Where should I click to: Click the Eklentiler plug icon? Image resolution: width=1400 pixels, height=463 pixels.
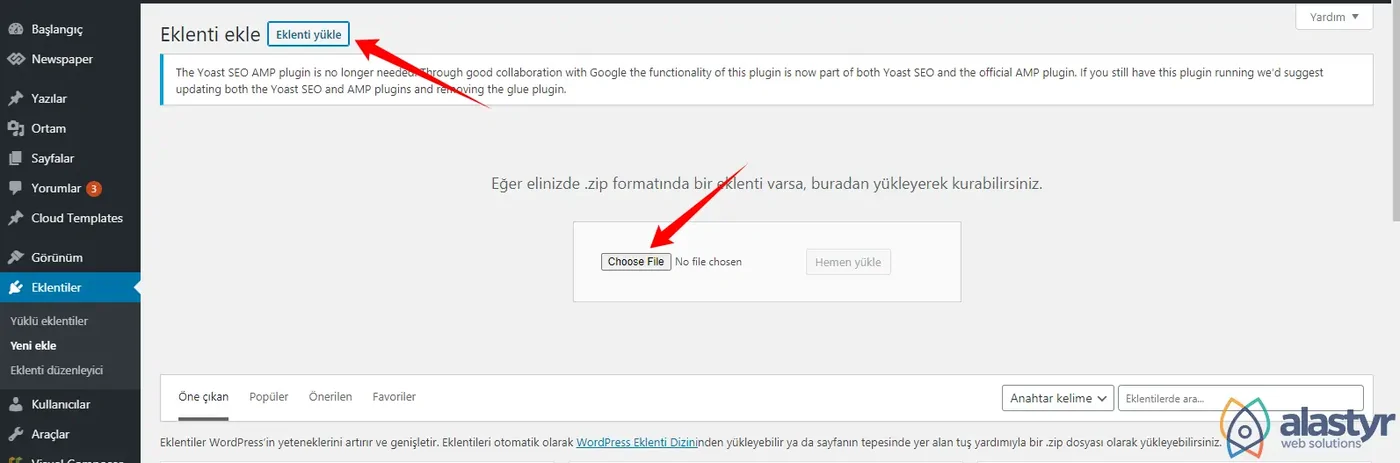click(x=16, y=288)
